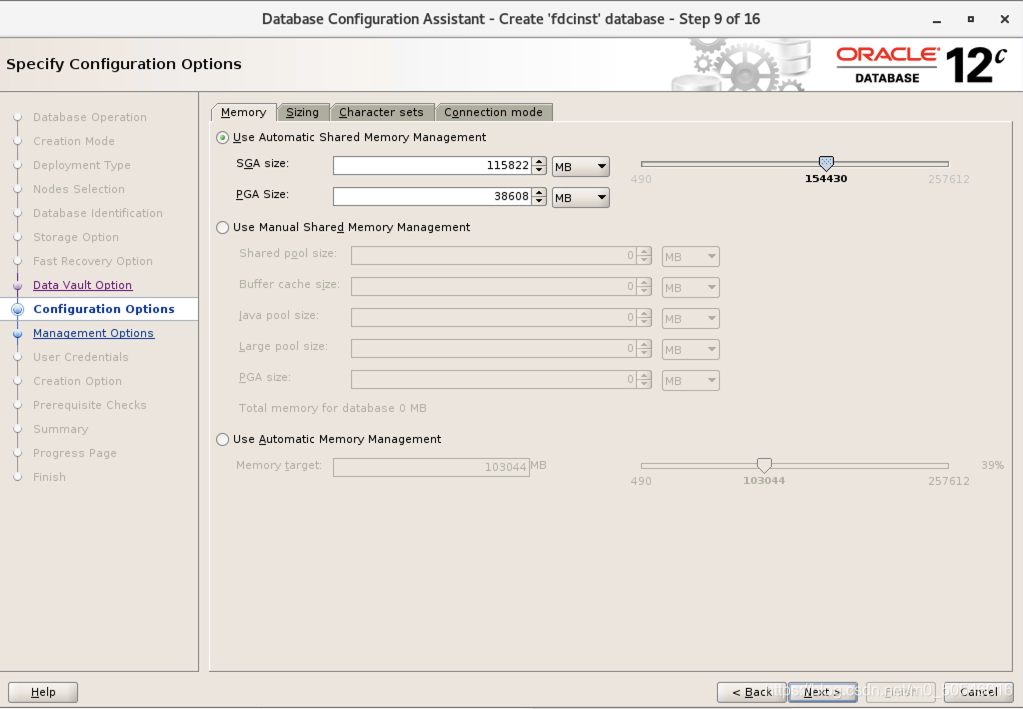This screenshot has height=709, width=1023.
Task: Click the 39% memory percentage label
Action: click(x=992, y=465)
